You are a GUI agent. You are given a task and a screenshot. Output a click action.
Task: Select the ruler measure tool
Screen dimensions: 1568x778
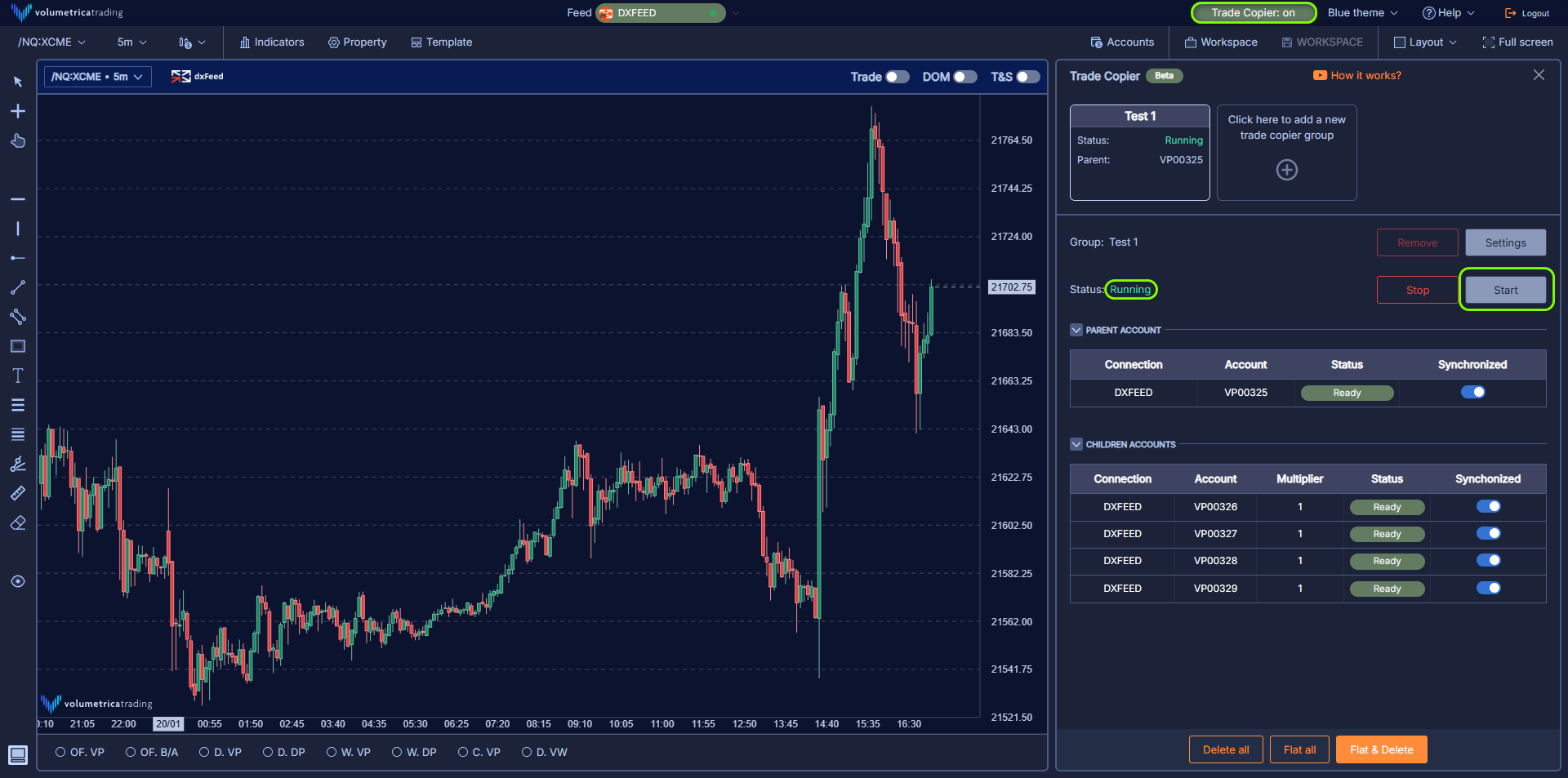point(18,493)
